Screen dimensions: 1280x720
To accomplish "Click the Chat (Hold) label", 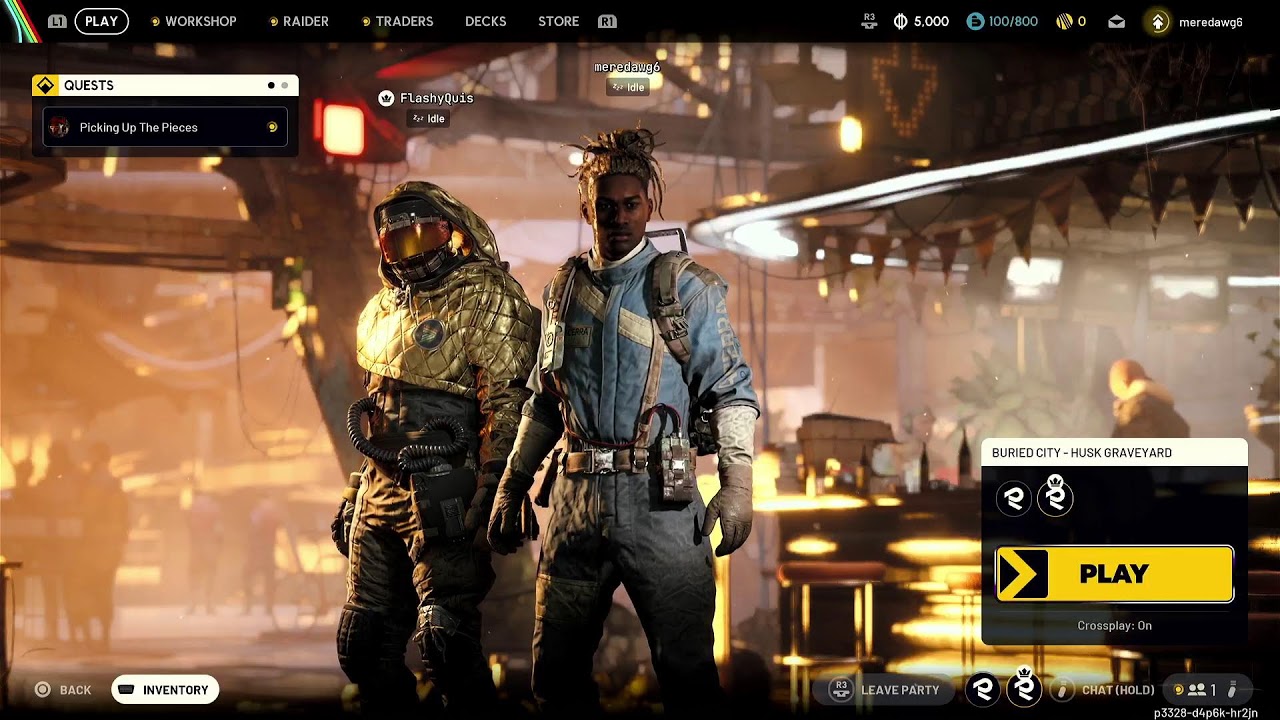I will pyautogui.click(x=1118, y=690).
